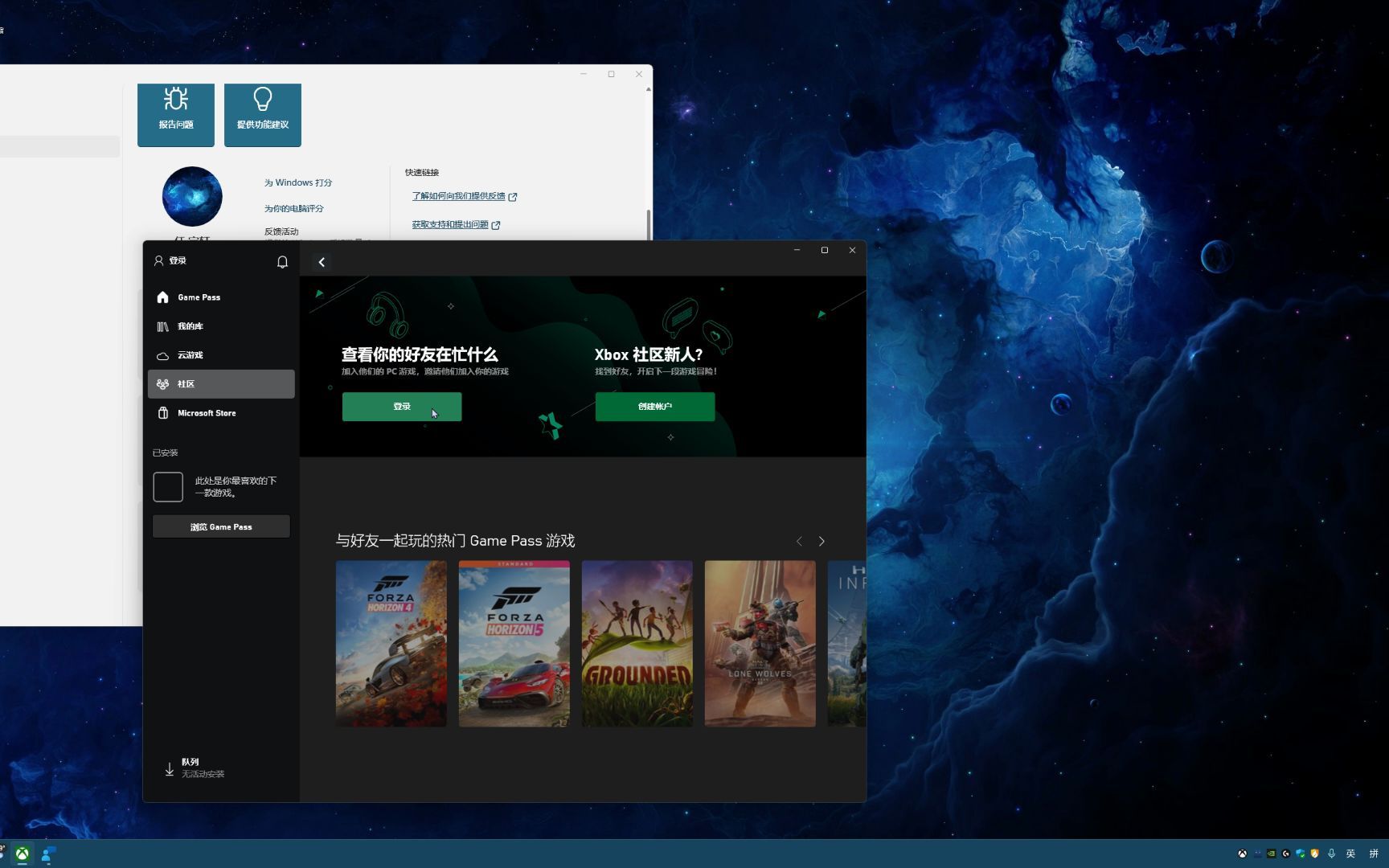
Task: Open Microsoft Store from sidebar
Action: (221, 413)
